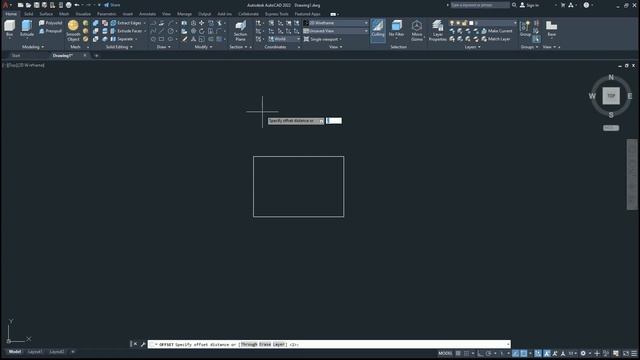This screenshot has height=360, width=640.
Task: Choose the Presspull tool
Action: [51, 31]
